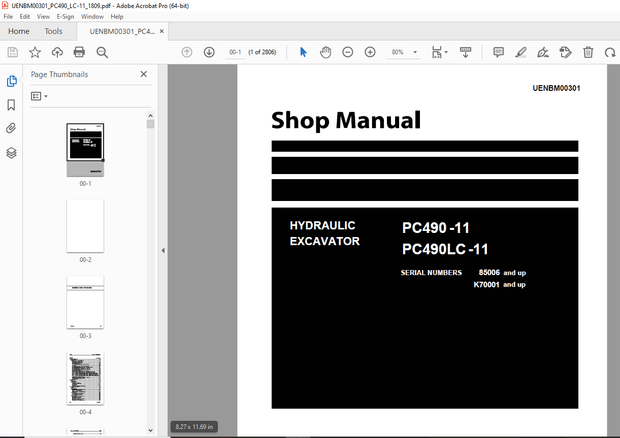Print the document using printer icon
This screenshot has width=620, height=438.
[79, 52]
